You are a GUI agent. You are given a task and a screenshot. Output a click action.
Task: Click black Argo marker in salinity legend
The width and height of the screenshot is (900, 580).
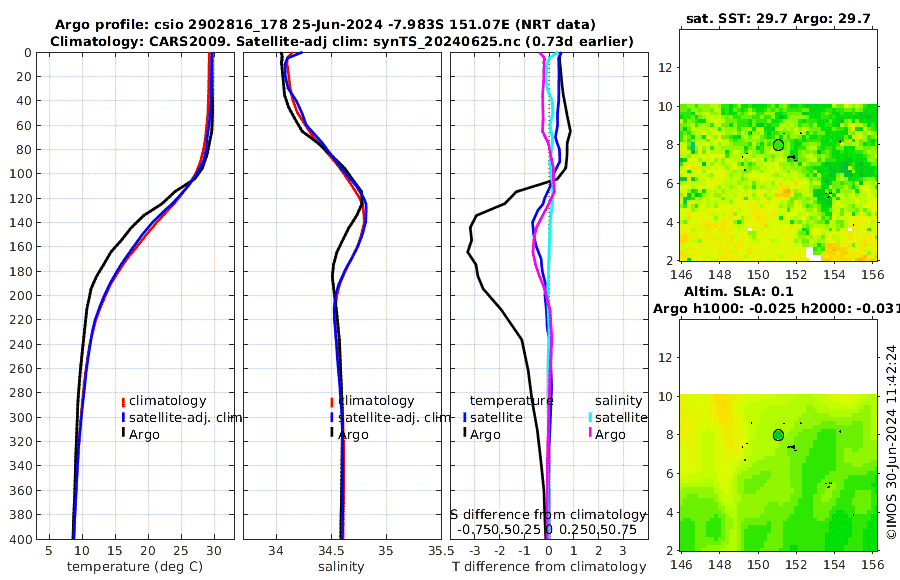(x=332, y=432)
